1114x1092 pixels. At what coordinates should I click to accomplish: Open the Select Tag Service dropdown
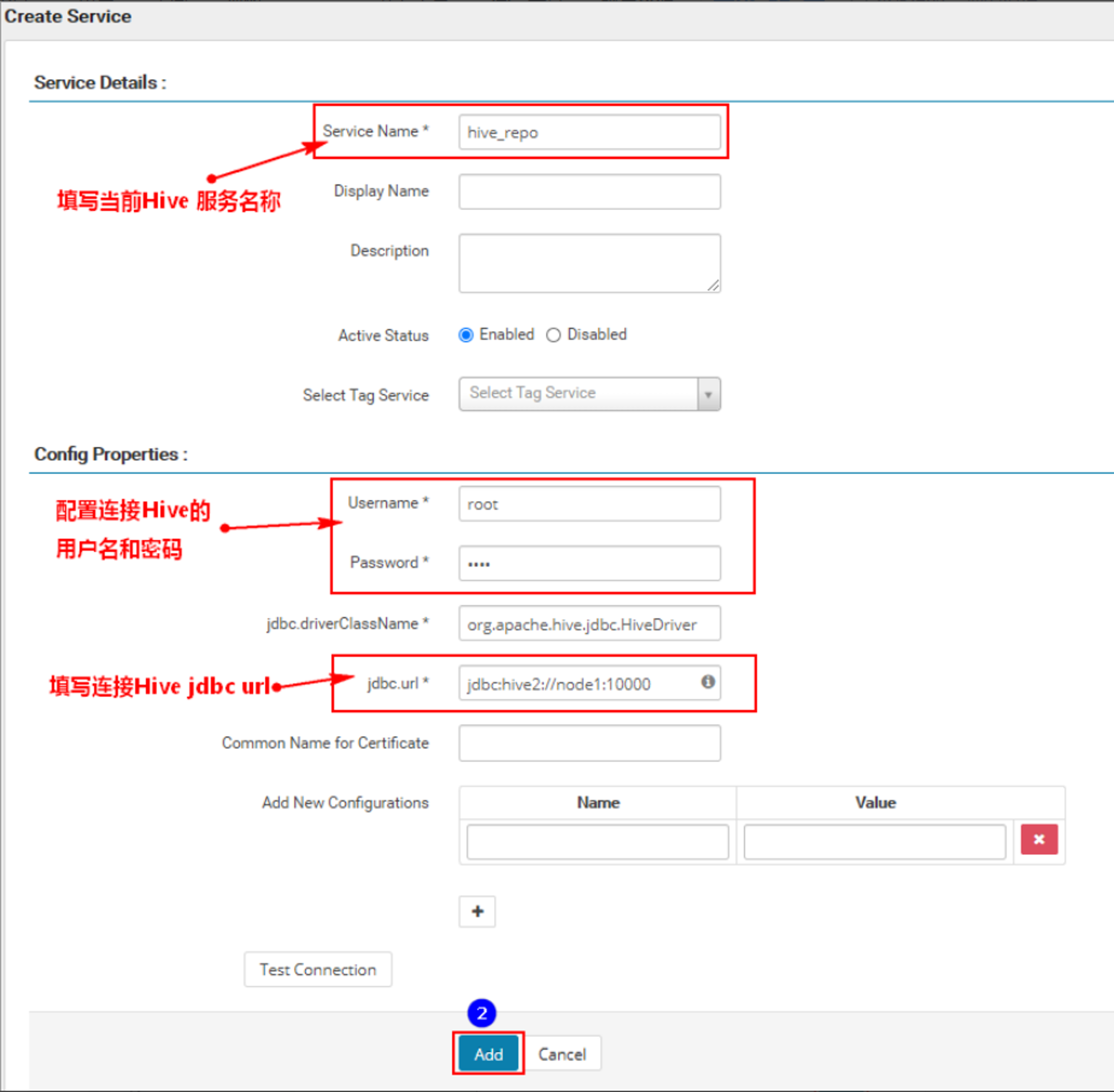[589, 394]
